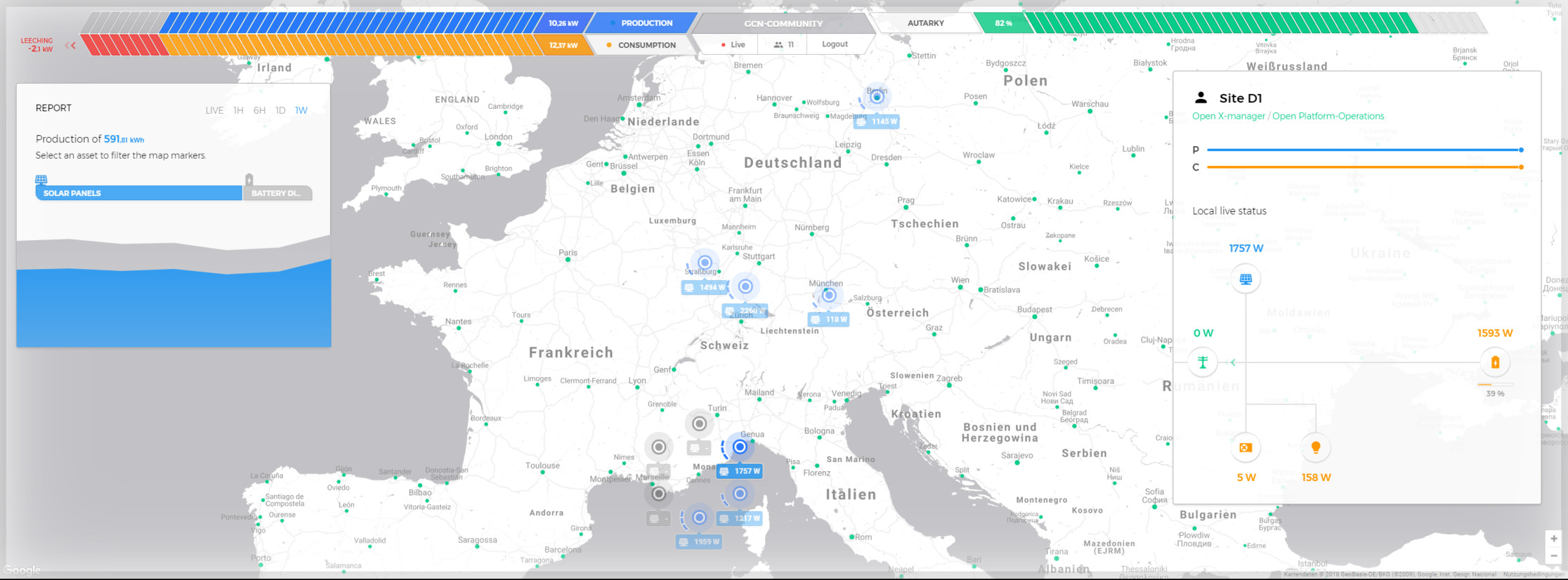Select the active Genoa site marker

click(x=739, y=447)
